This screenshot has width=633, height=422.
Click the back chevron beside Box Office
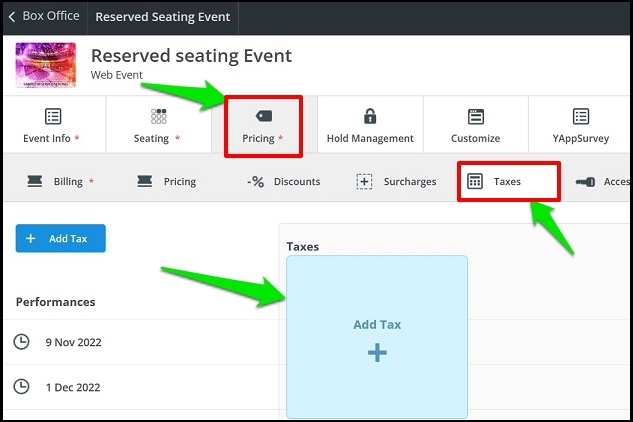click(x=12, y=17)
